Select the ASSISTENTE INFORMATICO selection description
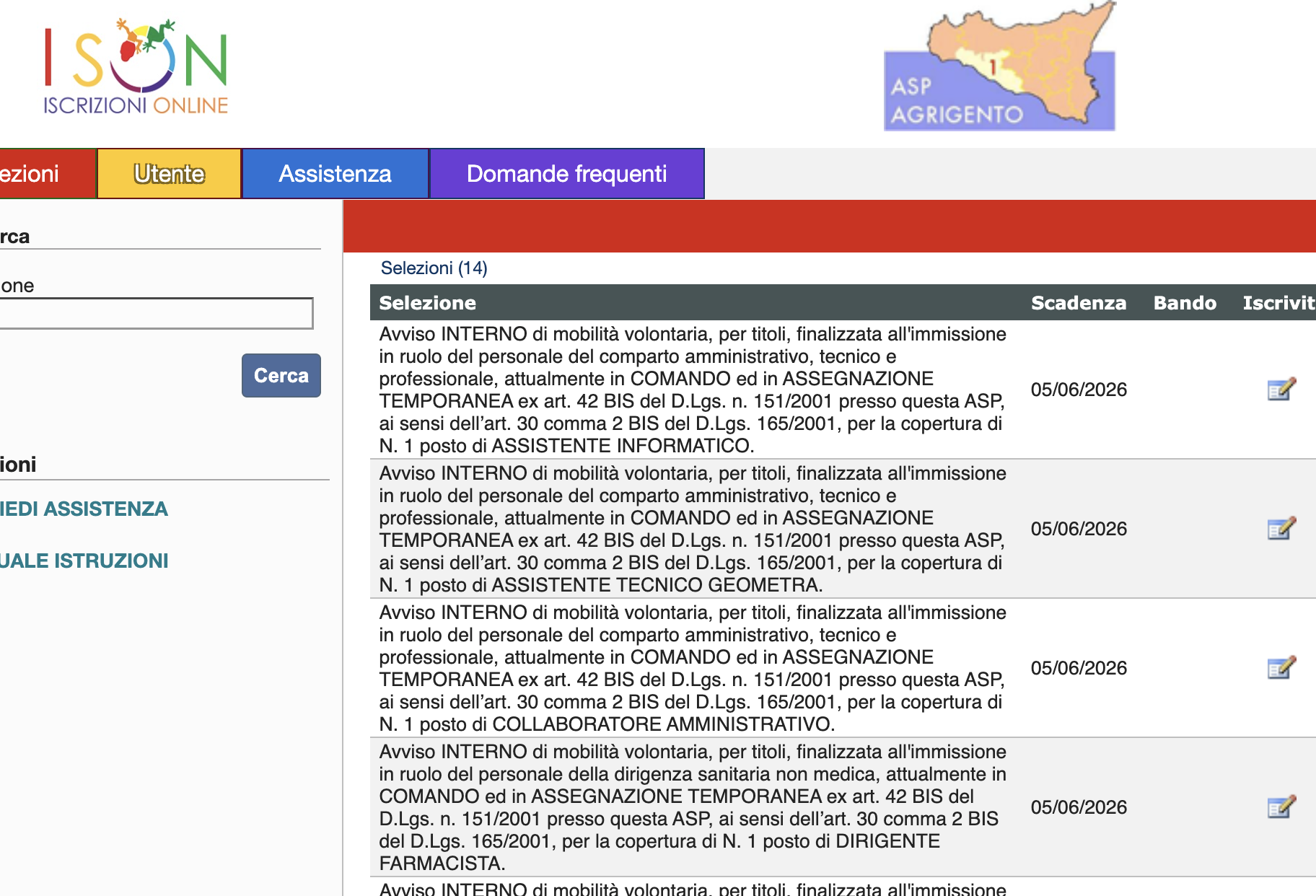 point(693,390)
